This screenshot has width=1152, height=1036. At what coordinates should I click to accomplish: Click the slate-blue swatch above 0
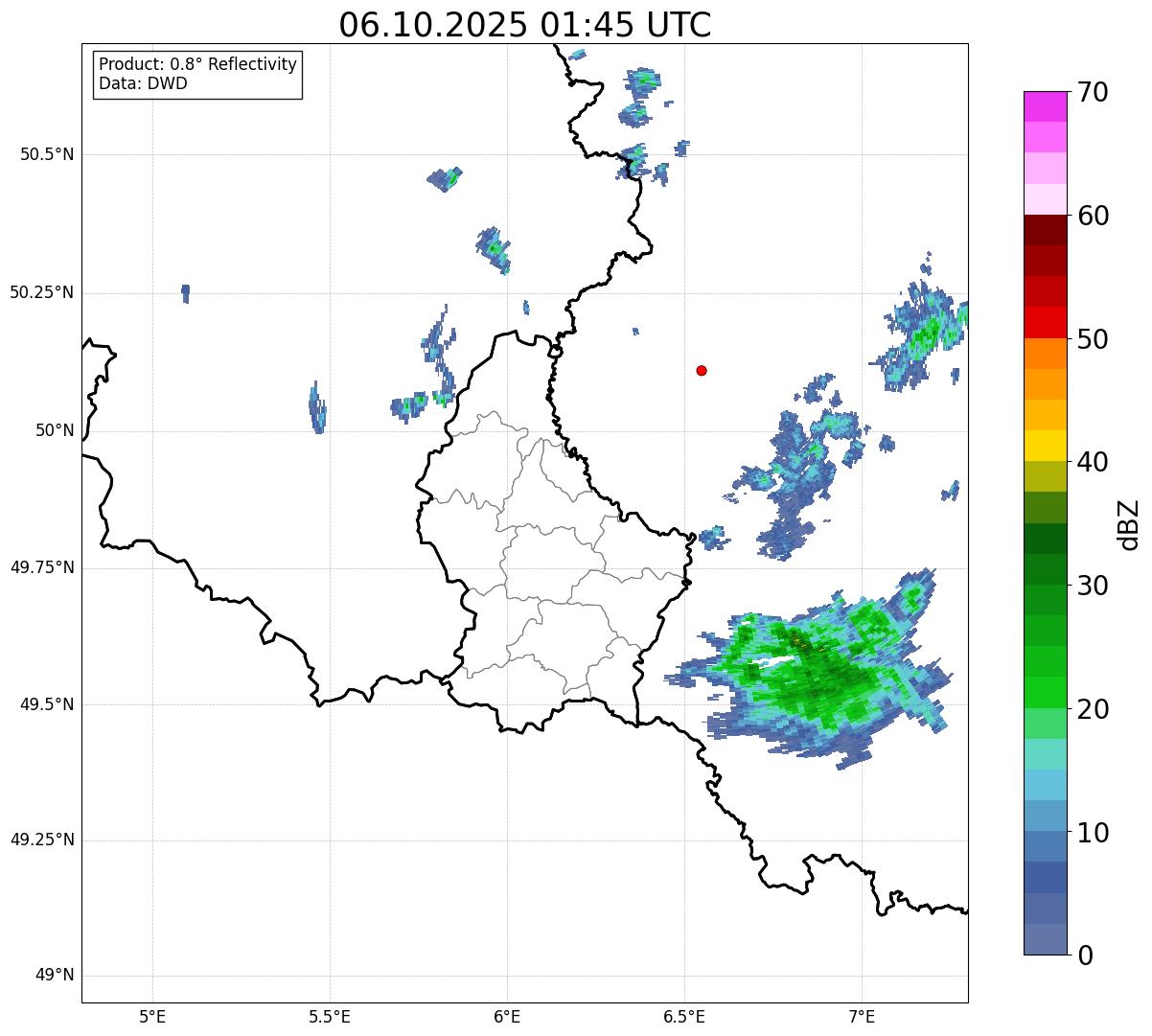tap(1045, 939)
